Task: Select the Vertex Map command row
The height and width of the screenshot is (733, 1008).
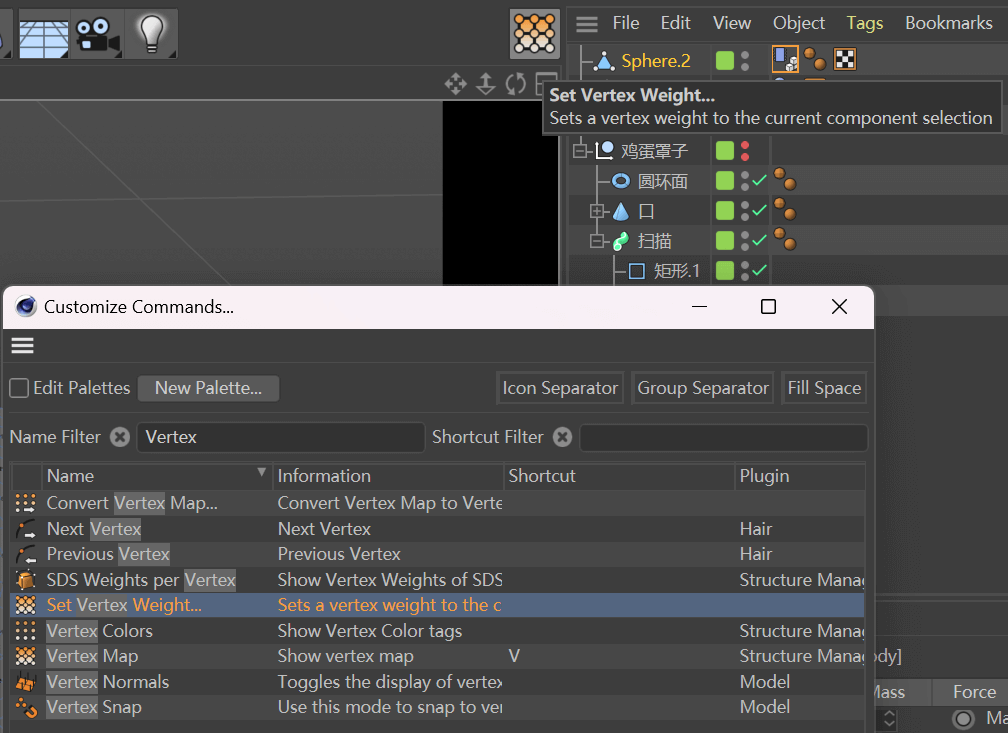Action: [x=437, y=656]
